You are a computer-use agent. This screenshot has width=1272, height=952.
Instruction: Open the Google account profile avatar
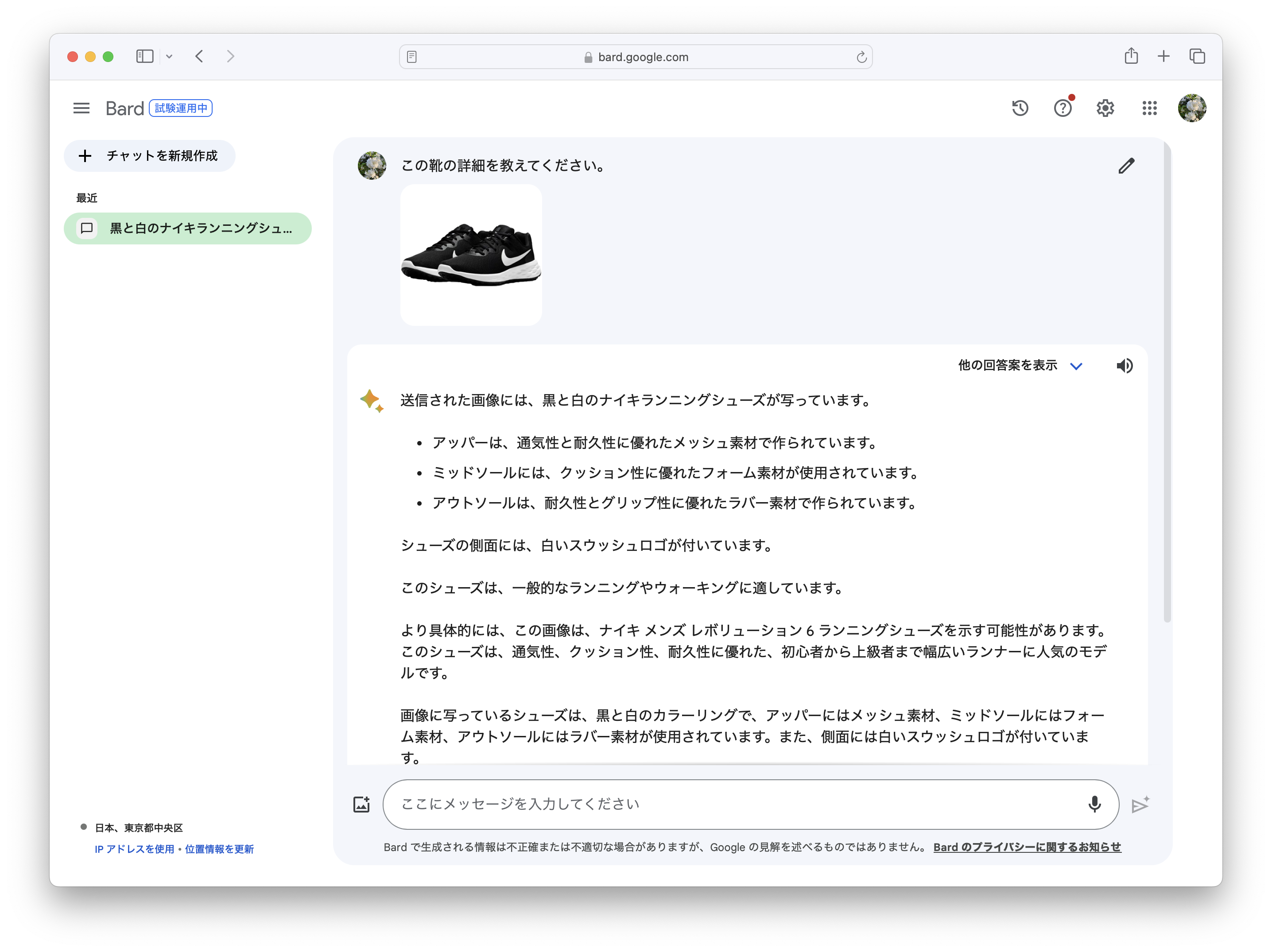(1191, 108)
